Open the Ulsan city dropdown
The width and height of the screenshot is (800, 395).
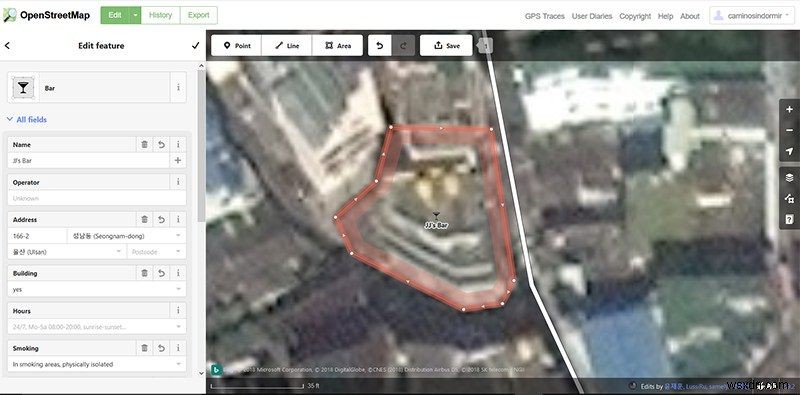(x=67, y=252)
